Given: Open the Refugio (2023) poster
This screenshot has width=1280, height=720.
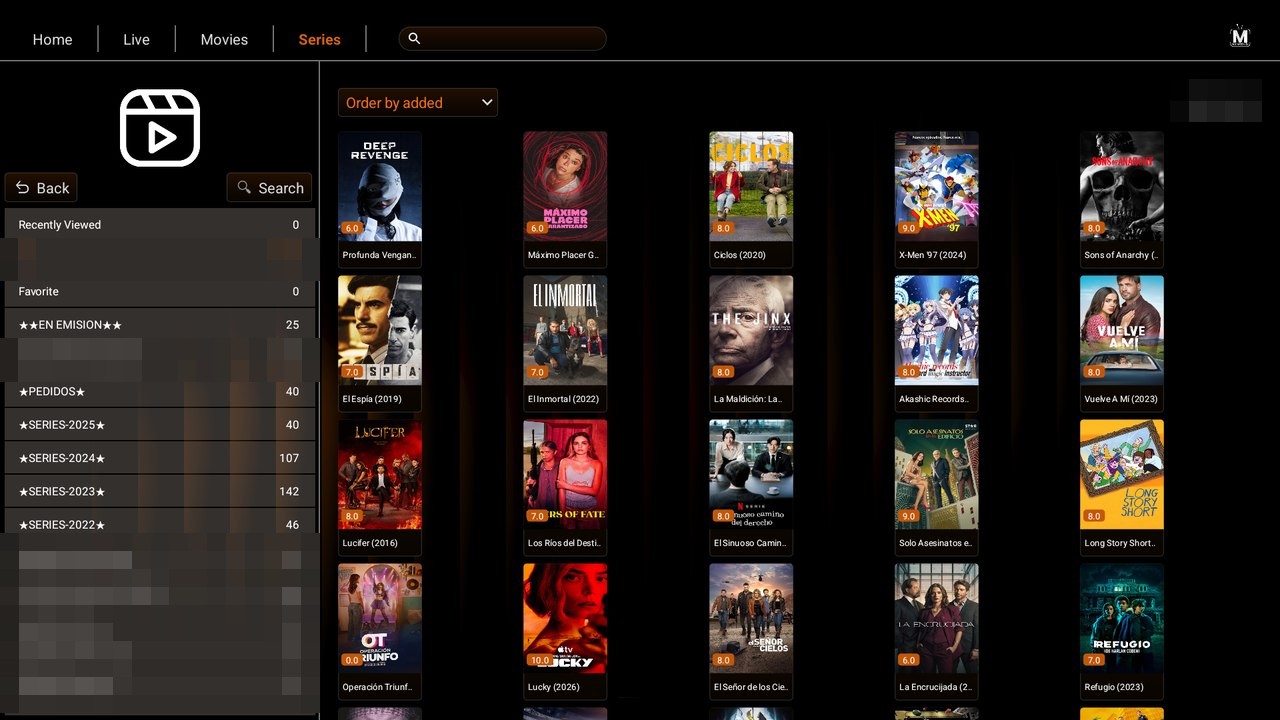Looking at the screenshot, I should (1122, 618).
